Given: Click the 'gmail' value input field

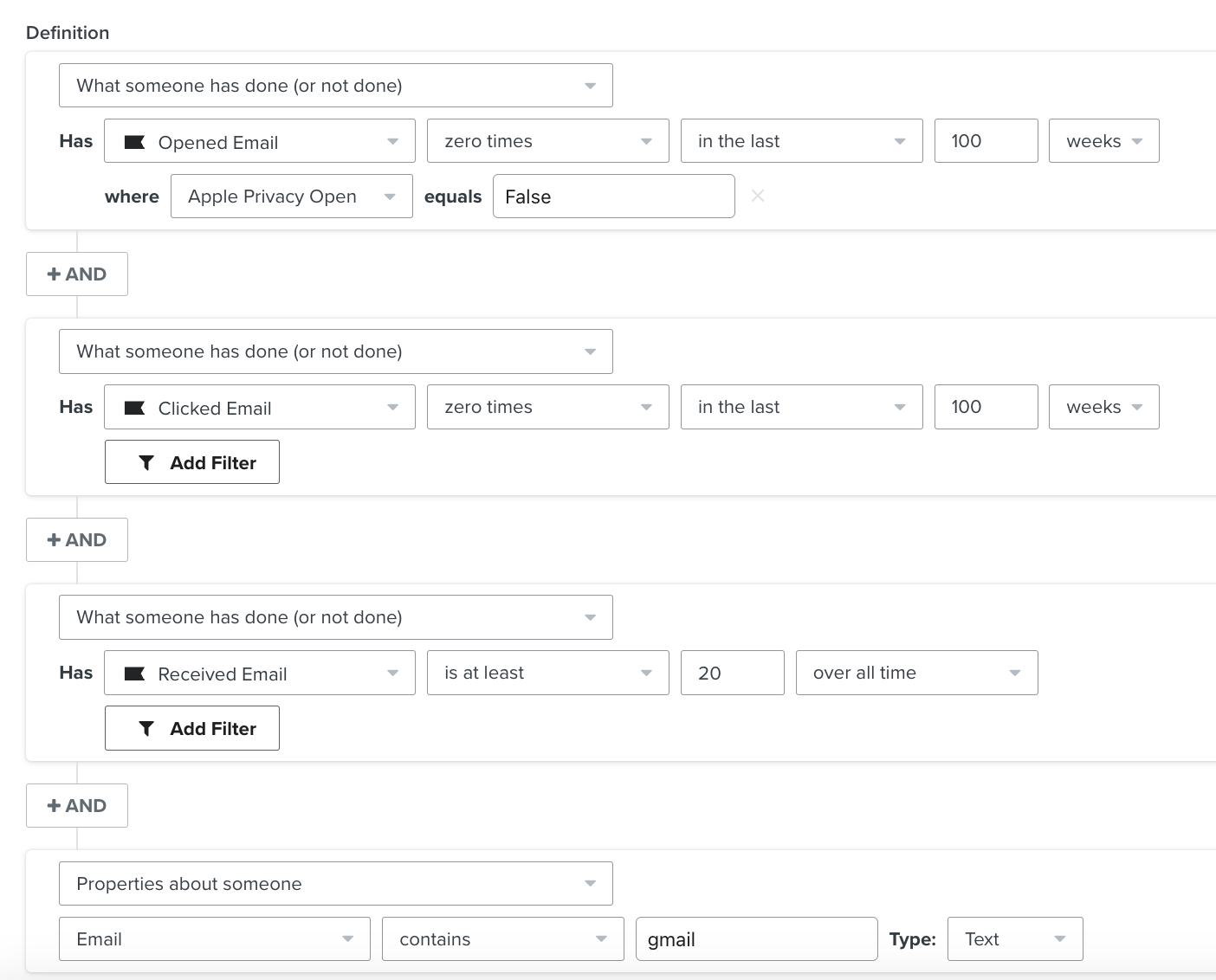Looking at the screenshot, I should pos(755,938).
